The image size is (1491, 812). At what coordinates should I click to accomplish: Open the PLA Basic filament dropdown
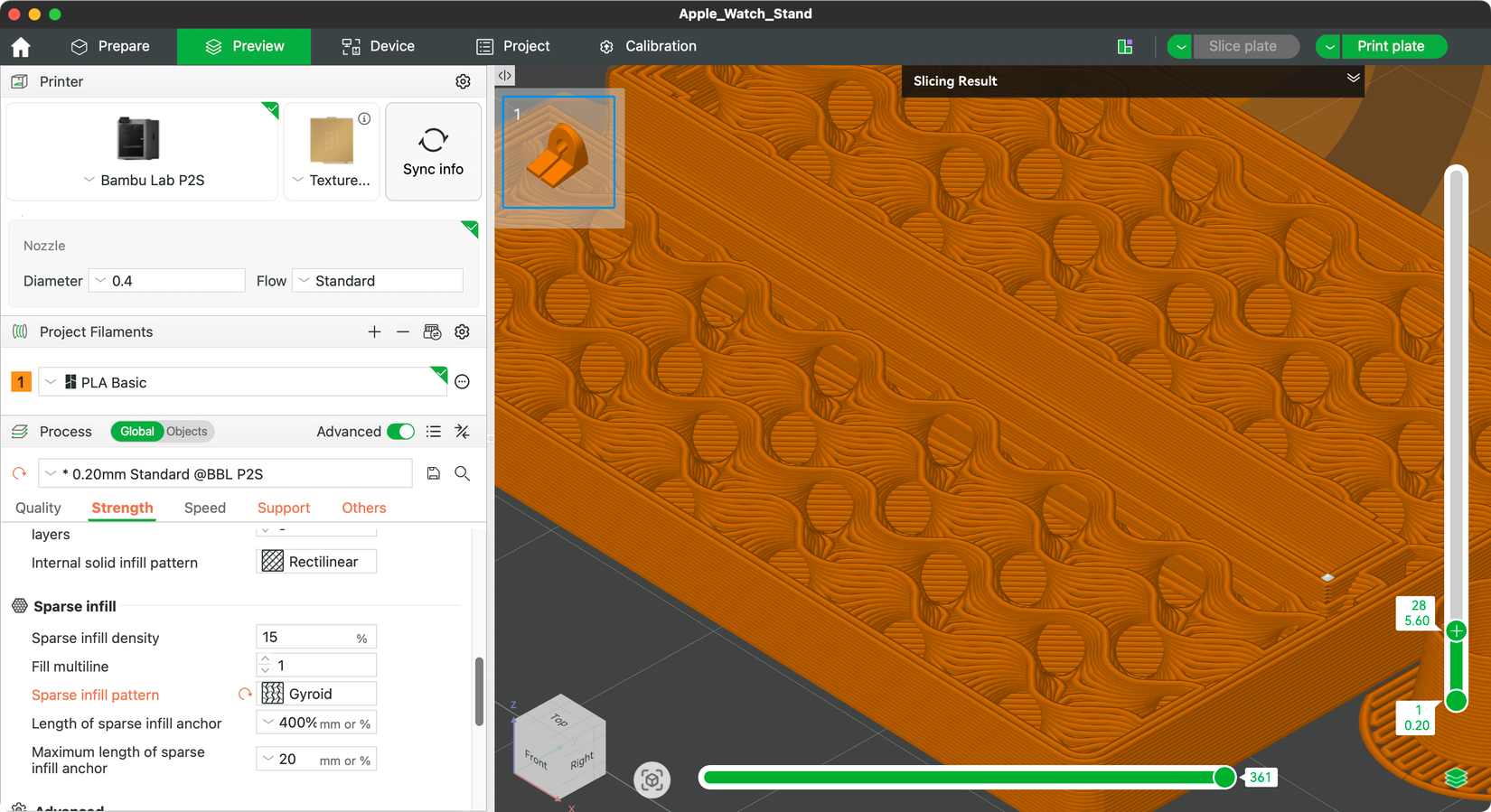point(242,382)
